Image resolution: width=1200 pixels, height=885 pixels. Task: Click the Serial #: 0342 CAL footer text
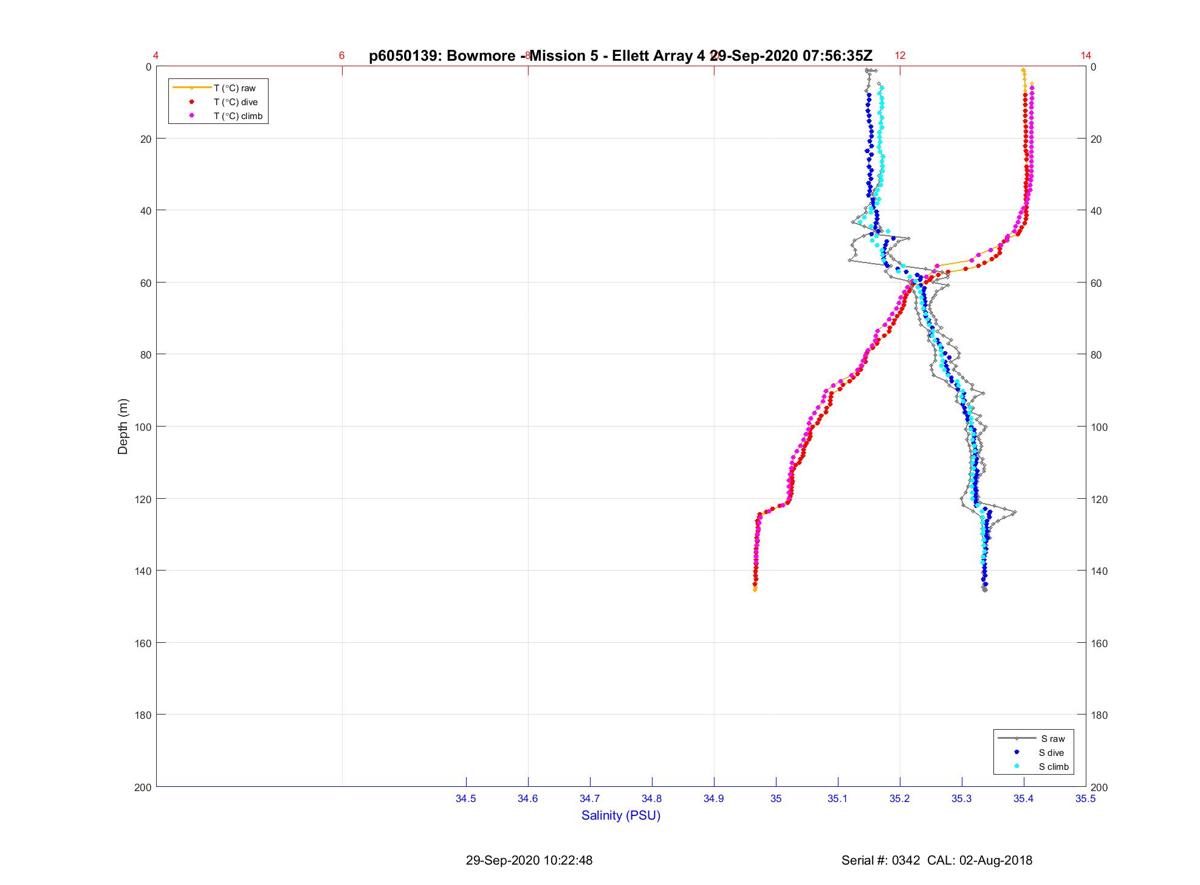pos(937,860)
